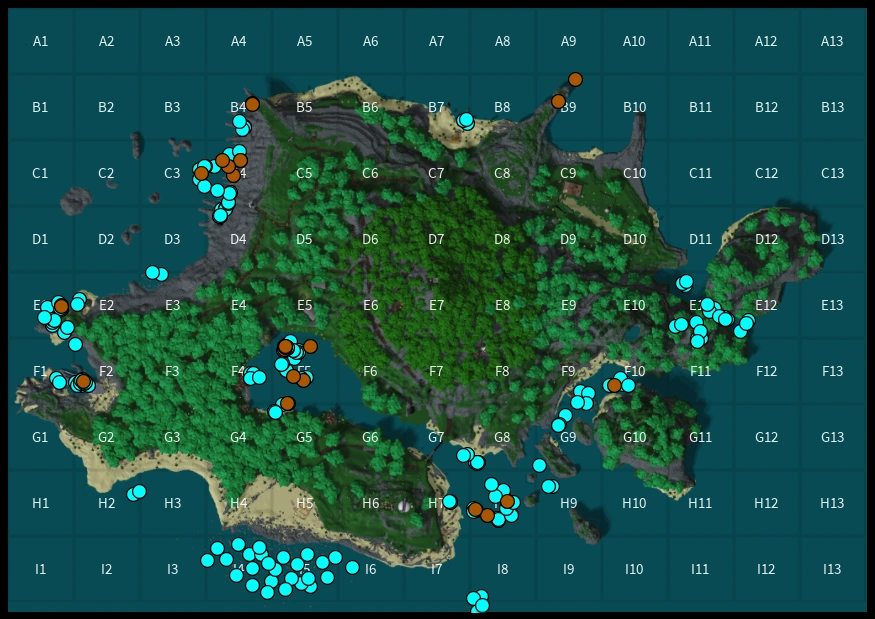Select the cyan marker on the beach right of the B7 label
Image resolution: width=875 pixels, height=619 pixels.
pos(465,120)
